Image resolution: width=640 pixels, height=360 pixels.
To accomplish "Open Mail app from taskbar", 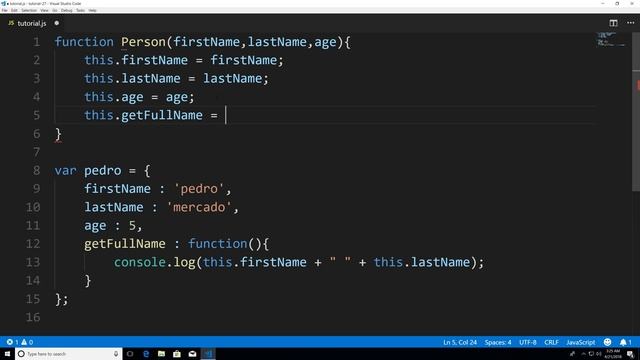I will coord(192,354).
